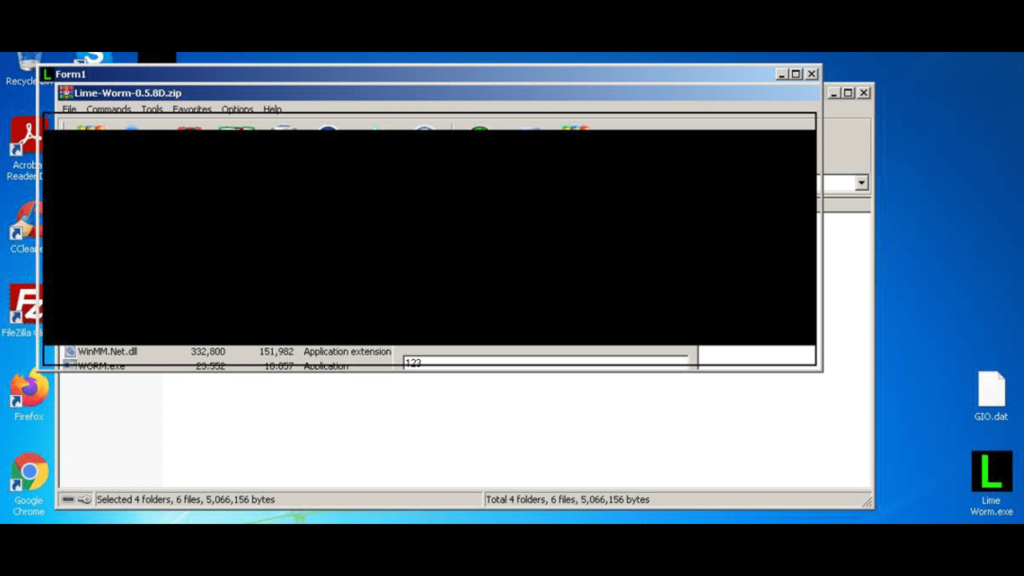Viewport: 1024px width, 576px height.
Task: Open the Commands menu
Action: pos(108,109)
